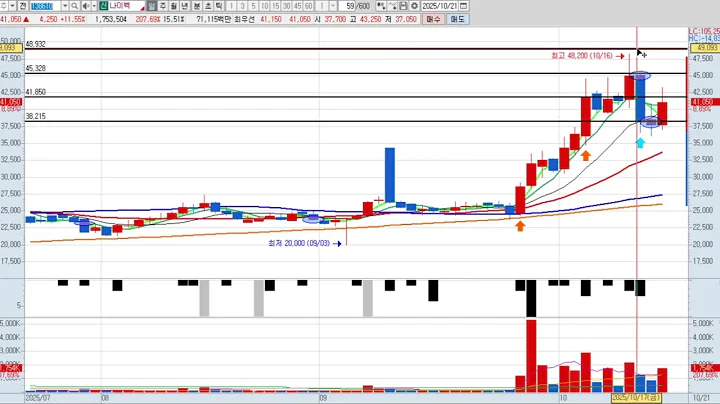720x404 pixels.
Task: Click the save chart floppy icon
Action: click(x=403, y=6)
